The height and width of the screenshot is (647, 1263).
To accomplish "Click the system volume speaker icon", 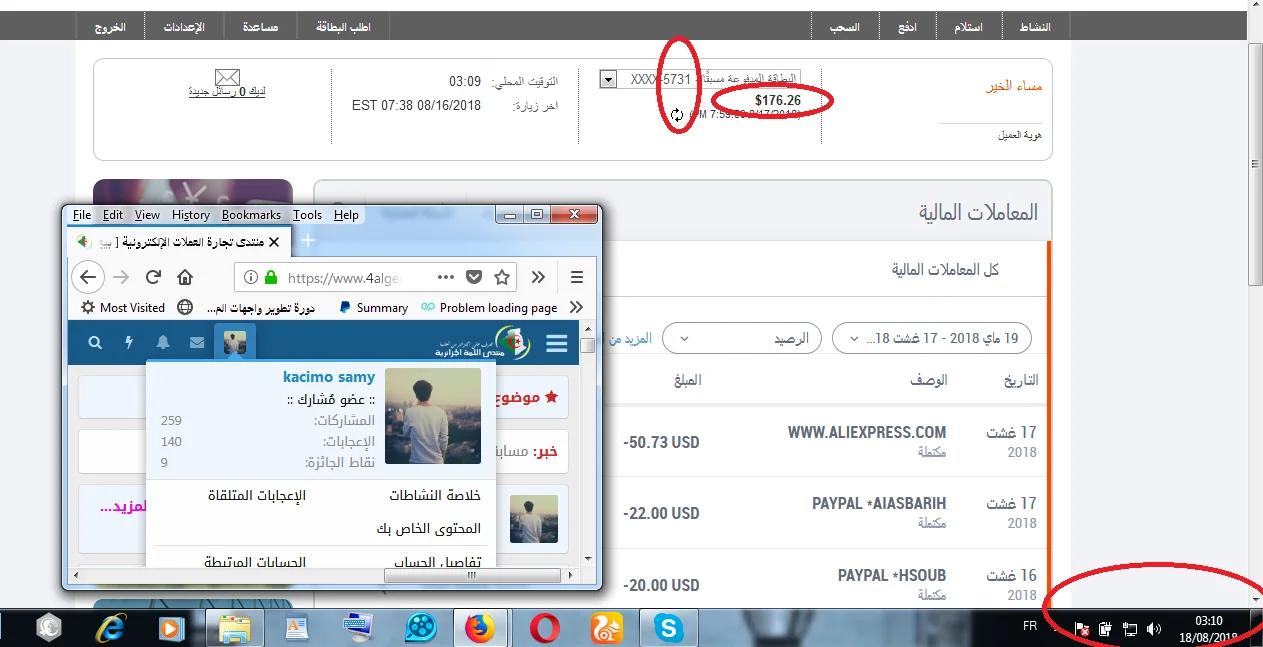I will (x=1154, y=629).
